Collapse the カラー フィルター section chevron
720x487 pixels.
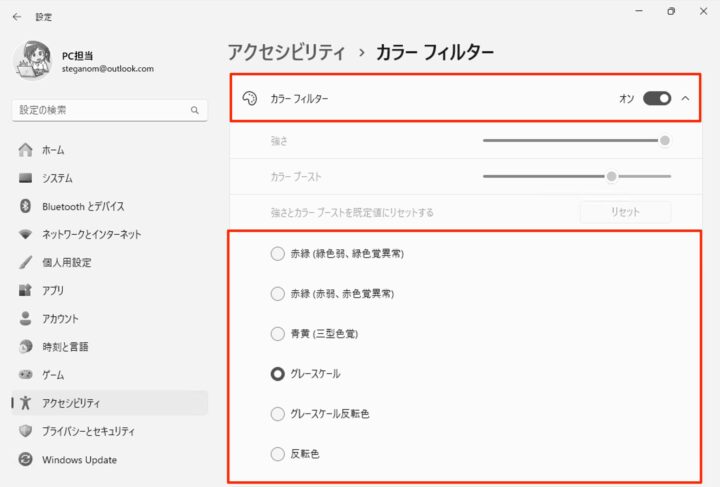(x=686, y=98)
